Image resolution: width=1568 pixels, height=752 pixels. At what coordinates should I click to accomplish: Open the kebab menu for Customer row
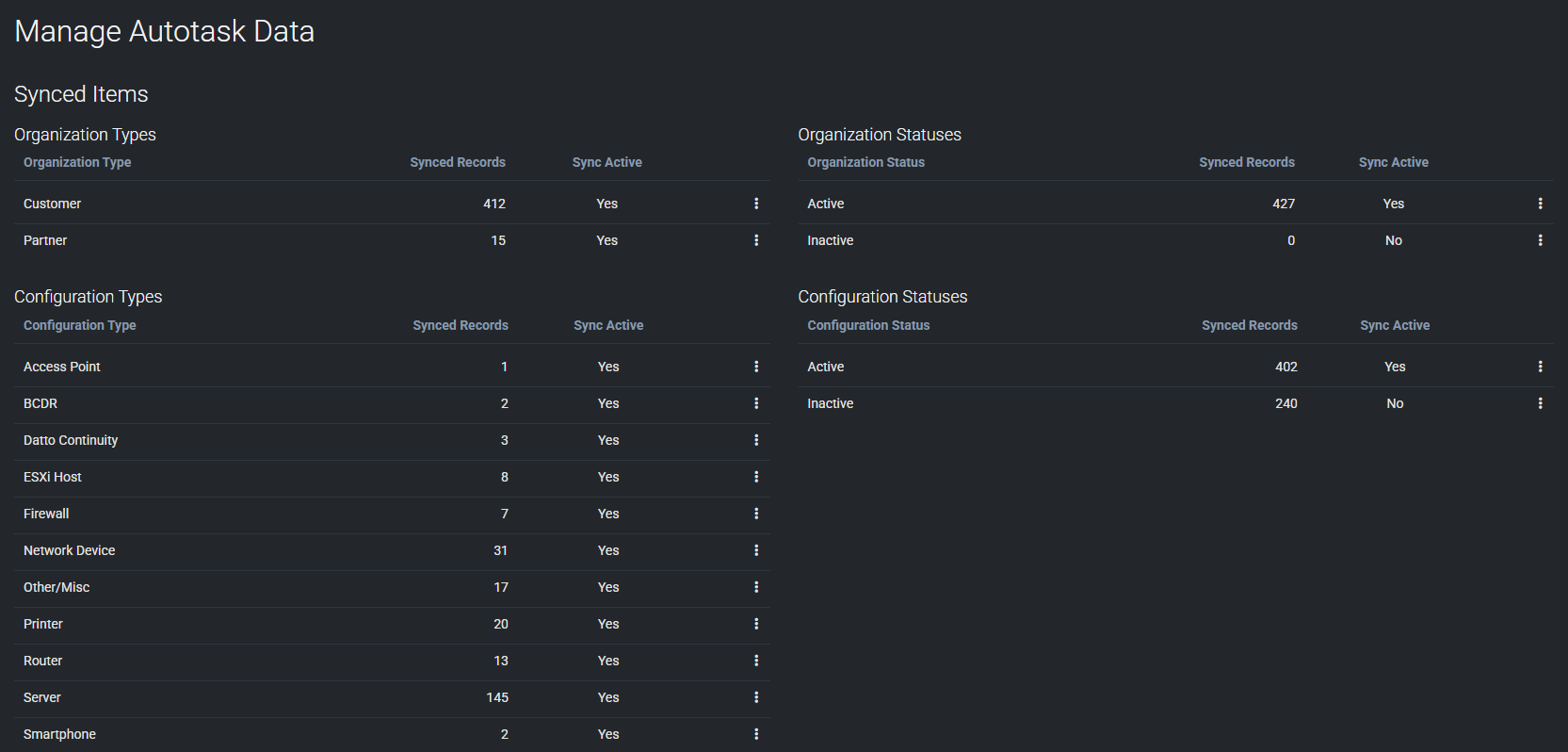(756, 204)
